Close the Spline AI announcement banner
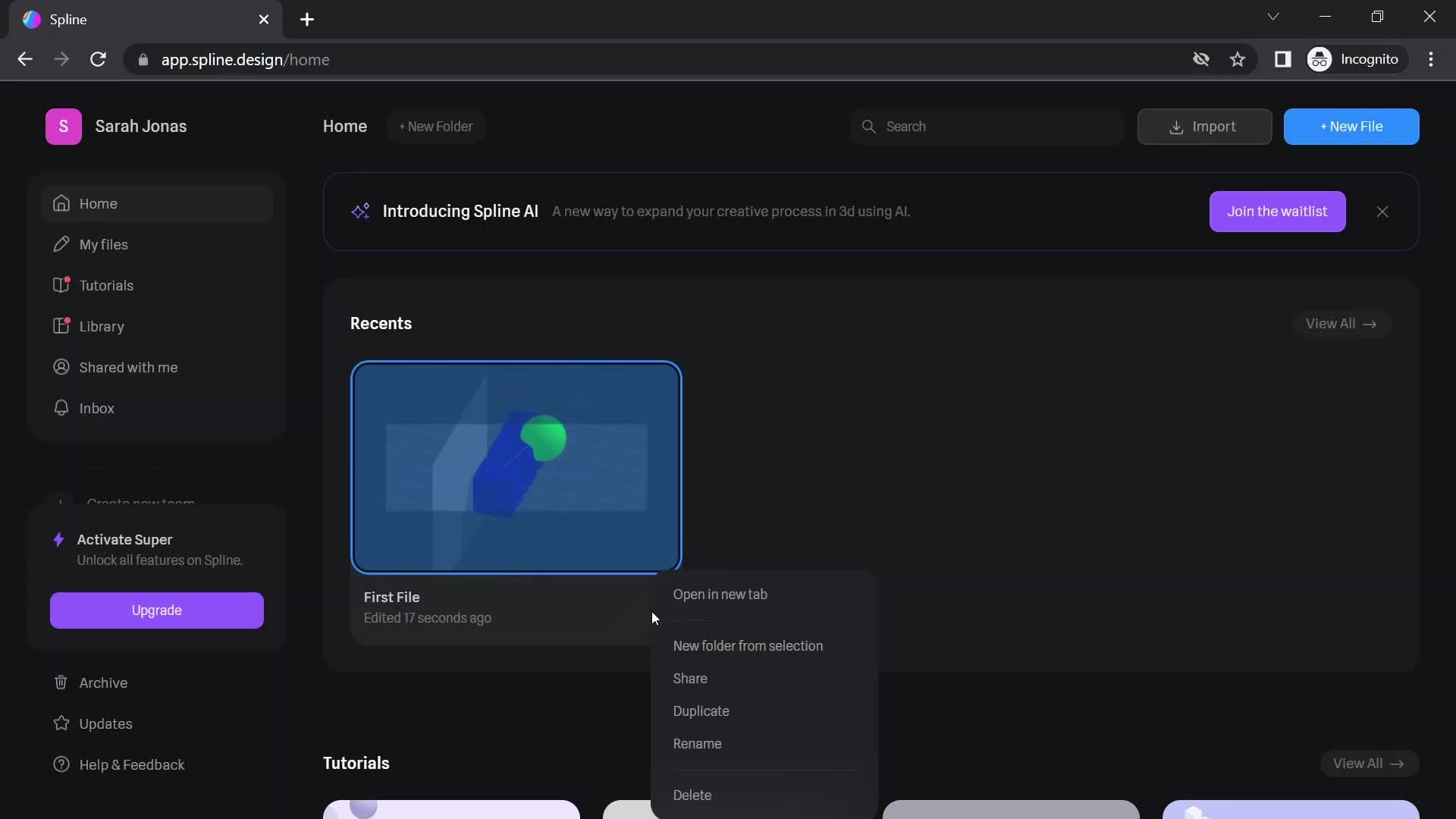 (x=1383, y=211)
